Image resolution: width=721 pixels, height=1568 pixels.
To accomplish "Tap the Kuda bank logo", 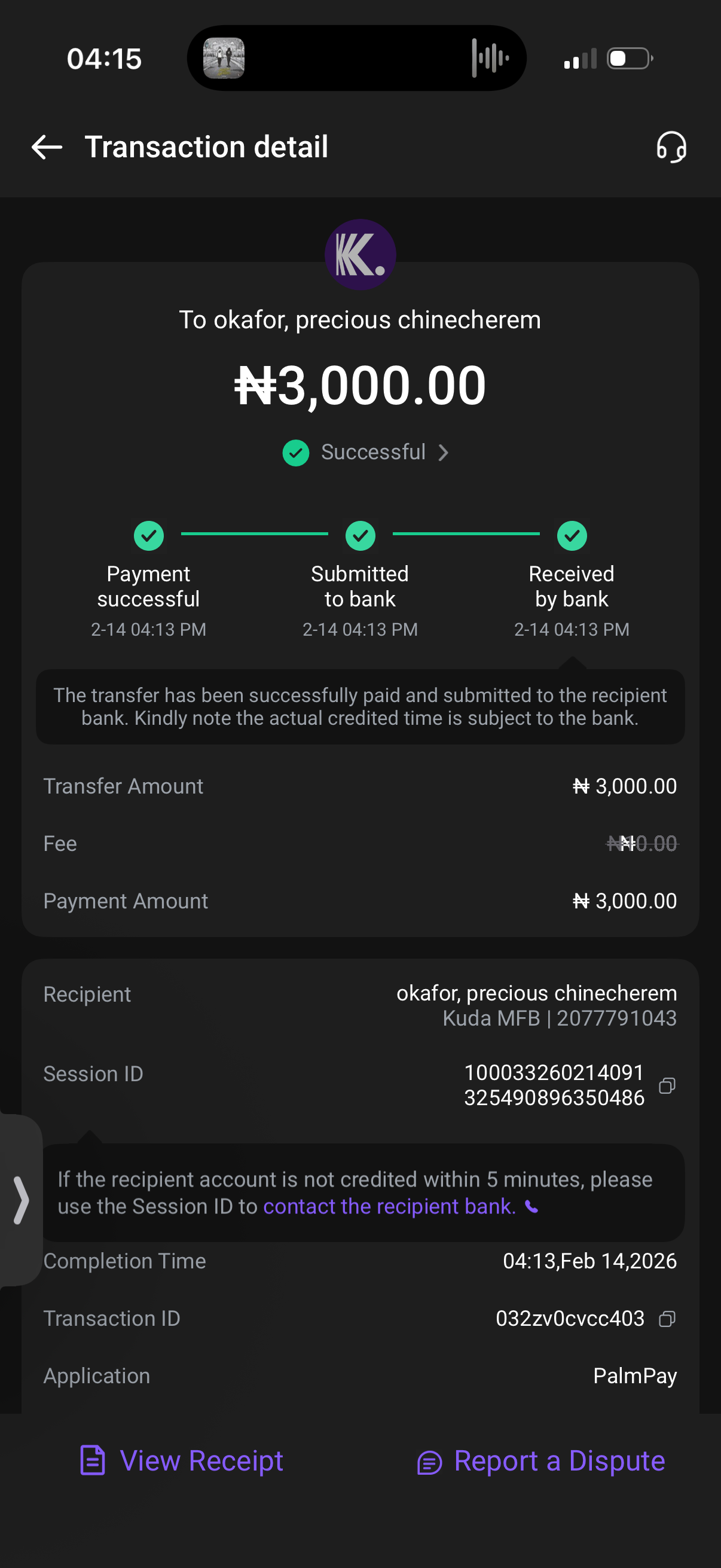I will click(360, 255).
